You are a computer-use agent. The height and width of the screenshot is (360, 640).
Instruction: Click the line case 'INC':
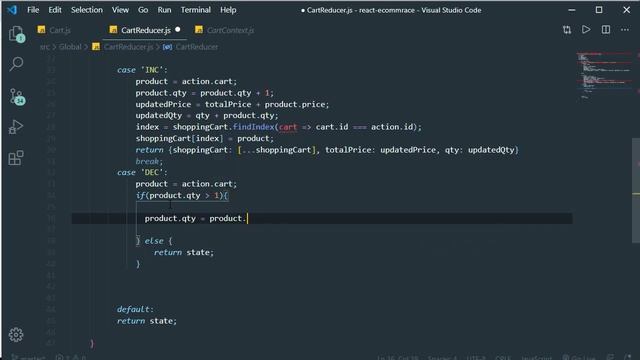[x=142, y=70]
